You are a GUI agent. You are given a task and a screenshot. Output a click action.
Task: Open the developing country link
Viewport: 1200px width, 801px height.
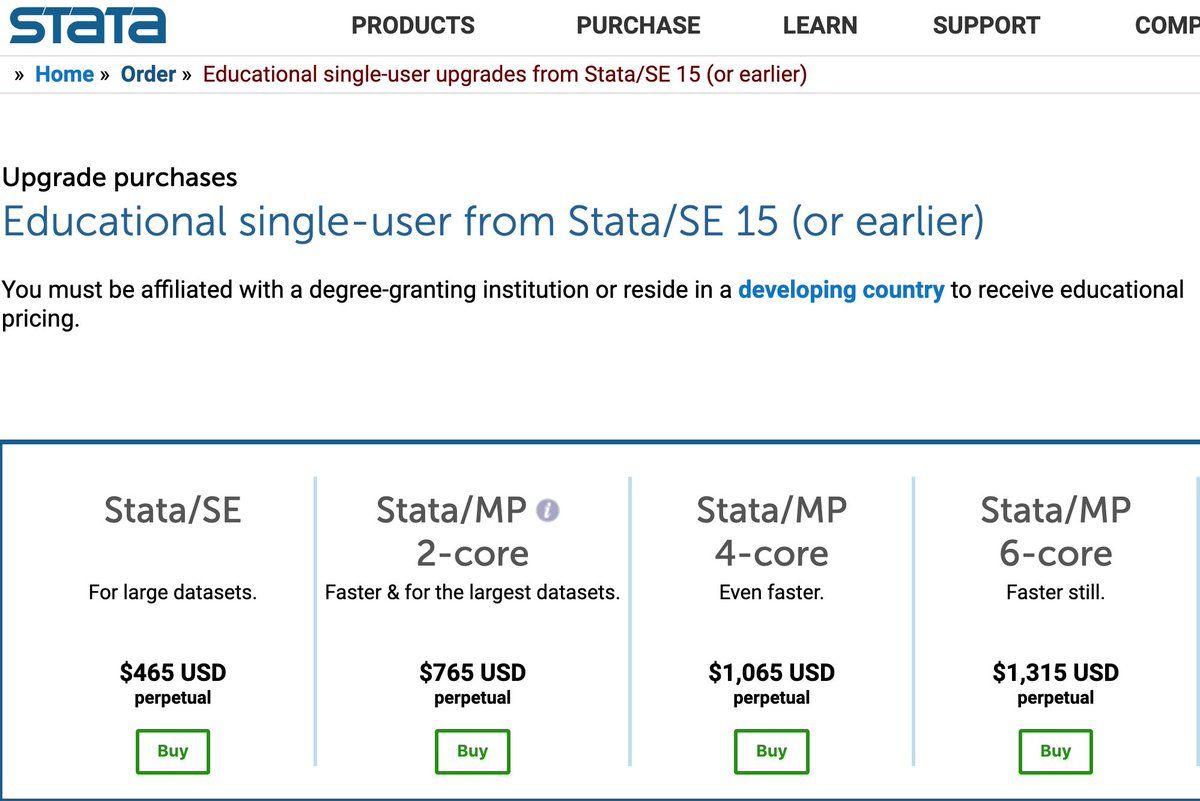[841, 290]
